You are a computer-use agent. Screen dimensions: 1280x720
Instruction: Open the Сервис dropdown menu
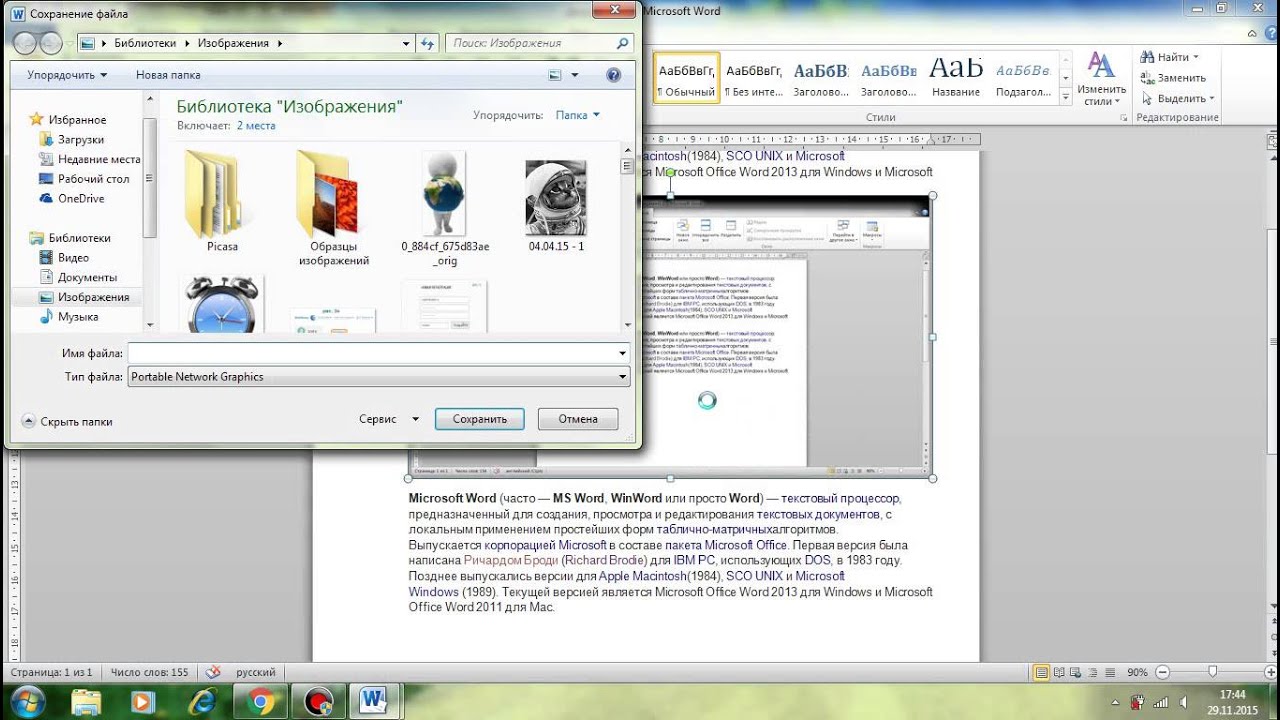click(x=390, y=420)
